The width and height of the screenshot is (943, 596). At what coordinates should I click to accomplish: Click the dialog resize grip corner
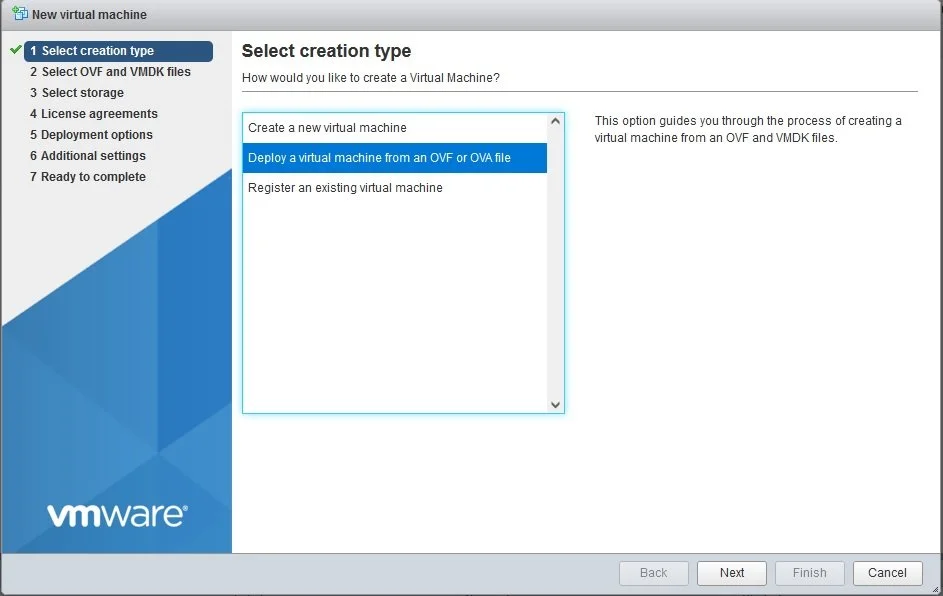coord(935,589)
